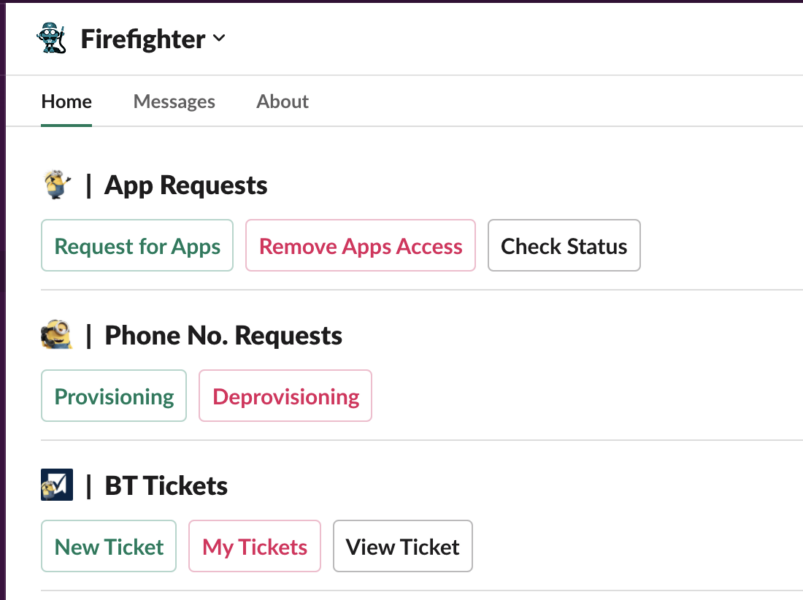Click the App Requests section heading
The image size is (803, 600).
coord(186,185)
